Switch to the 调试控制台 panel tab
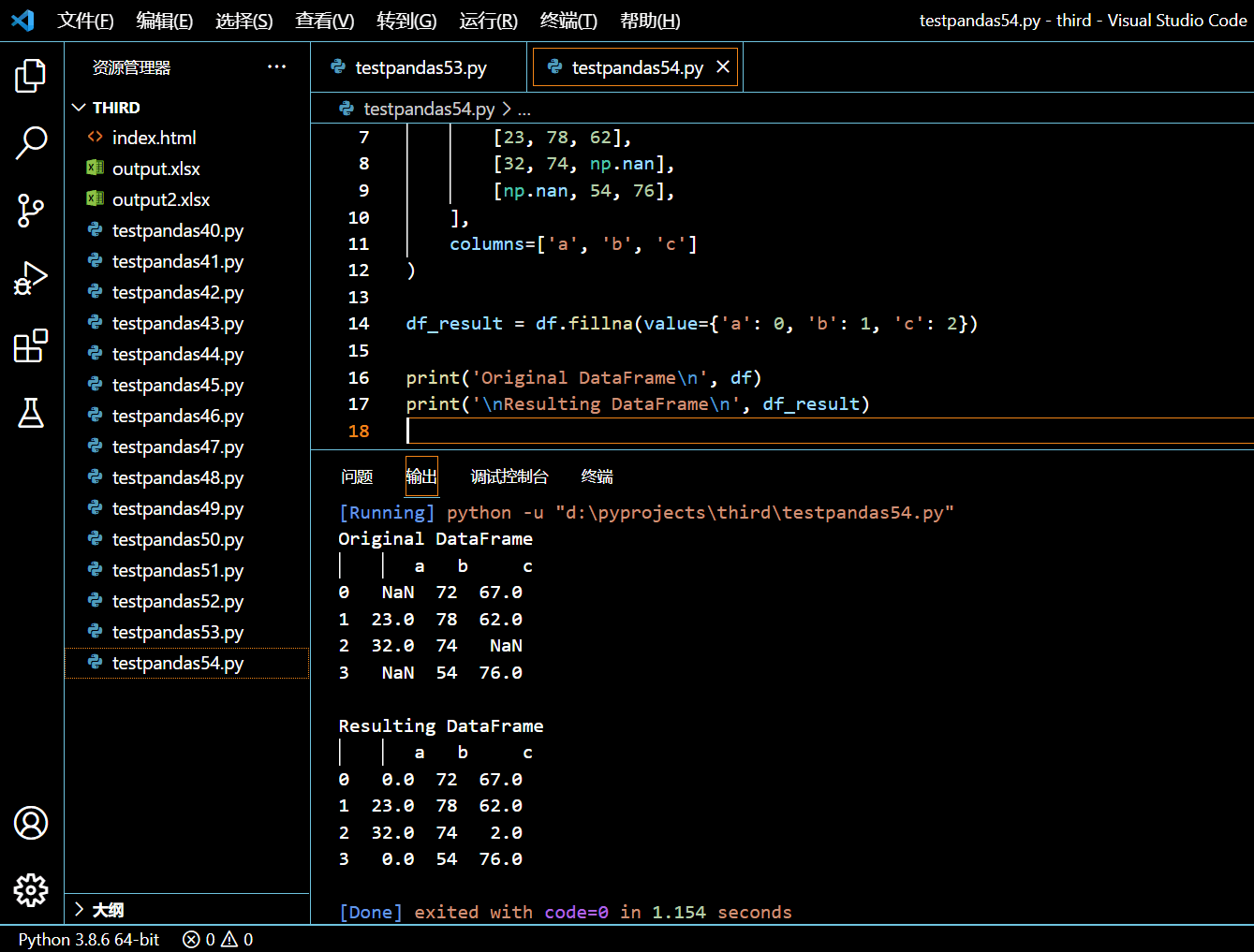Image resolution: width=1254 pixels, height=952 pixels. pyautogui.click(x=509, y=476)
